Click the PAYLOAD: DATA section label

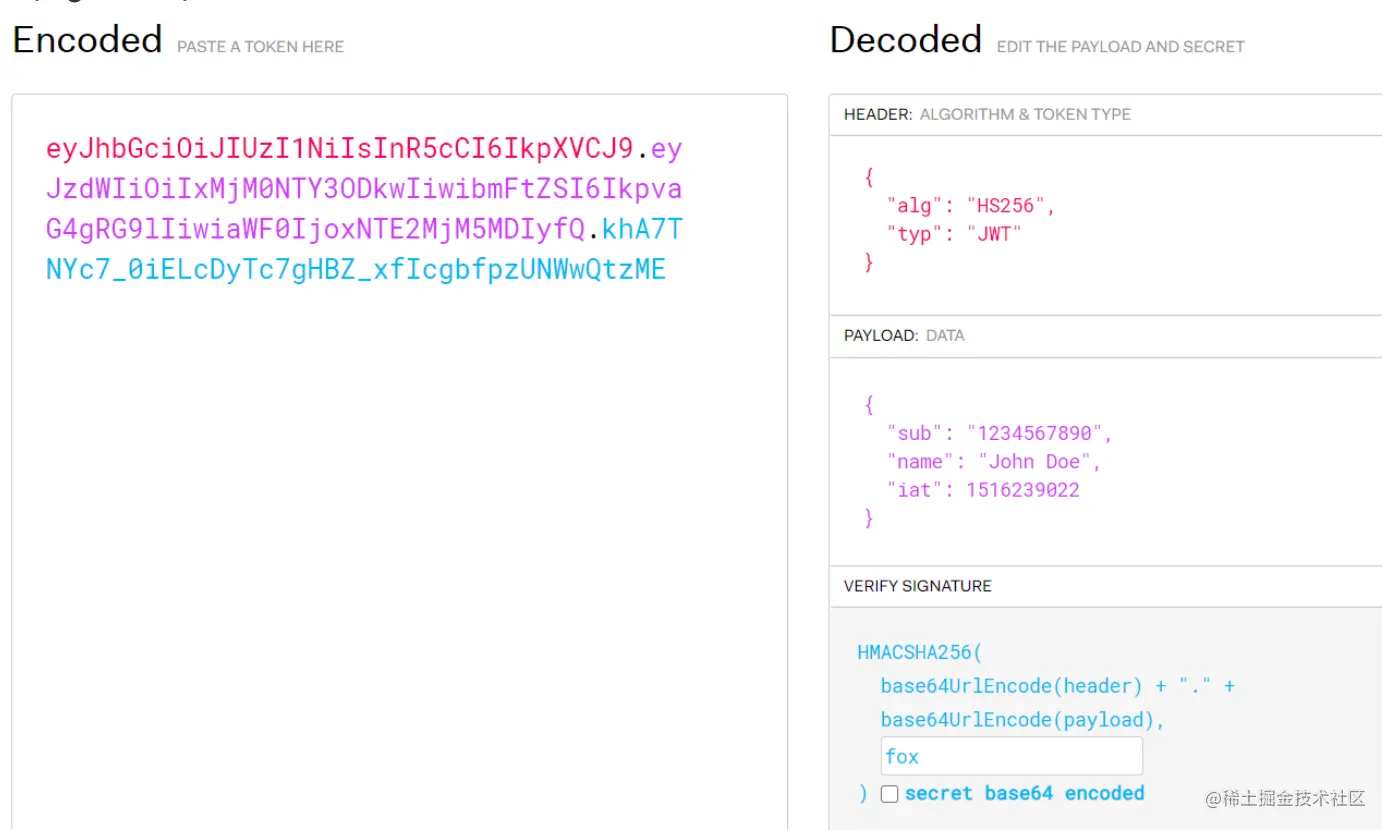pyautogui.click(x=904, y=336)
